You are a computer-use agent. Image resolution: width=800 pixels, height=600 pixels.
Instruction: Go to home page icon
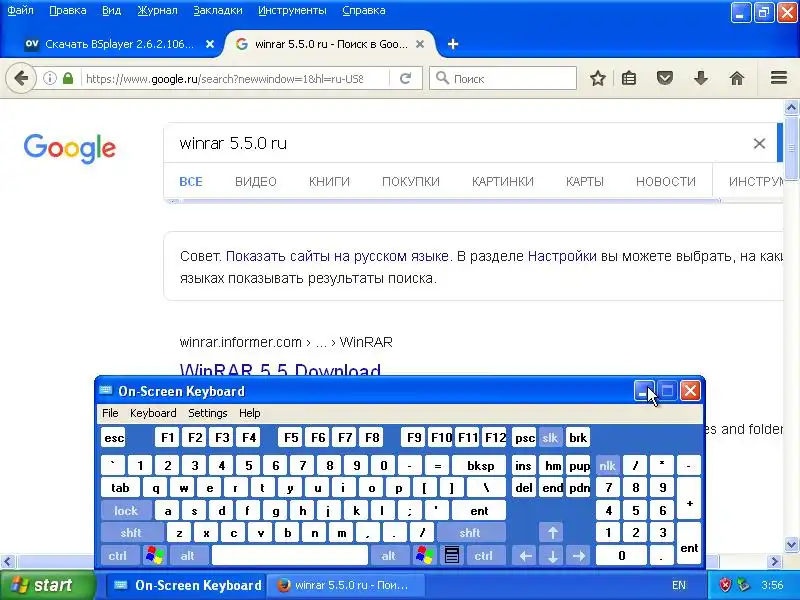[x=737, y=79]
